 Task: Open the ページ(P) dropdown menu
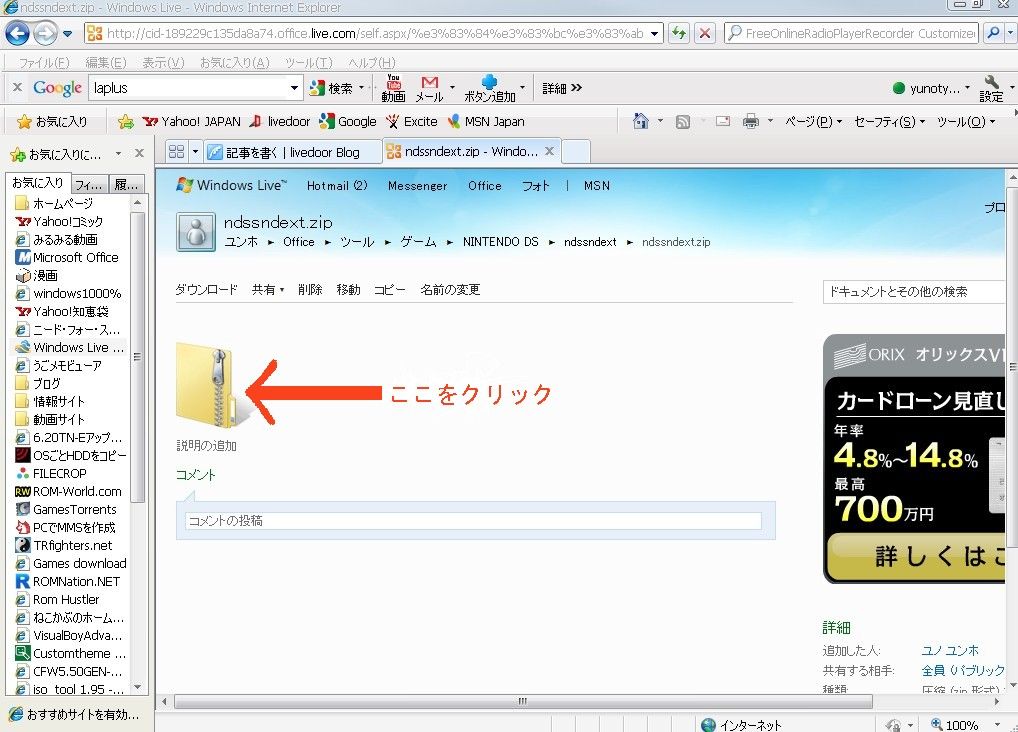813,121
